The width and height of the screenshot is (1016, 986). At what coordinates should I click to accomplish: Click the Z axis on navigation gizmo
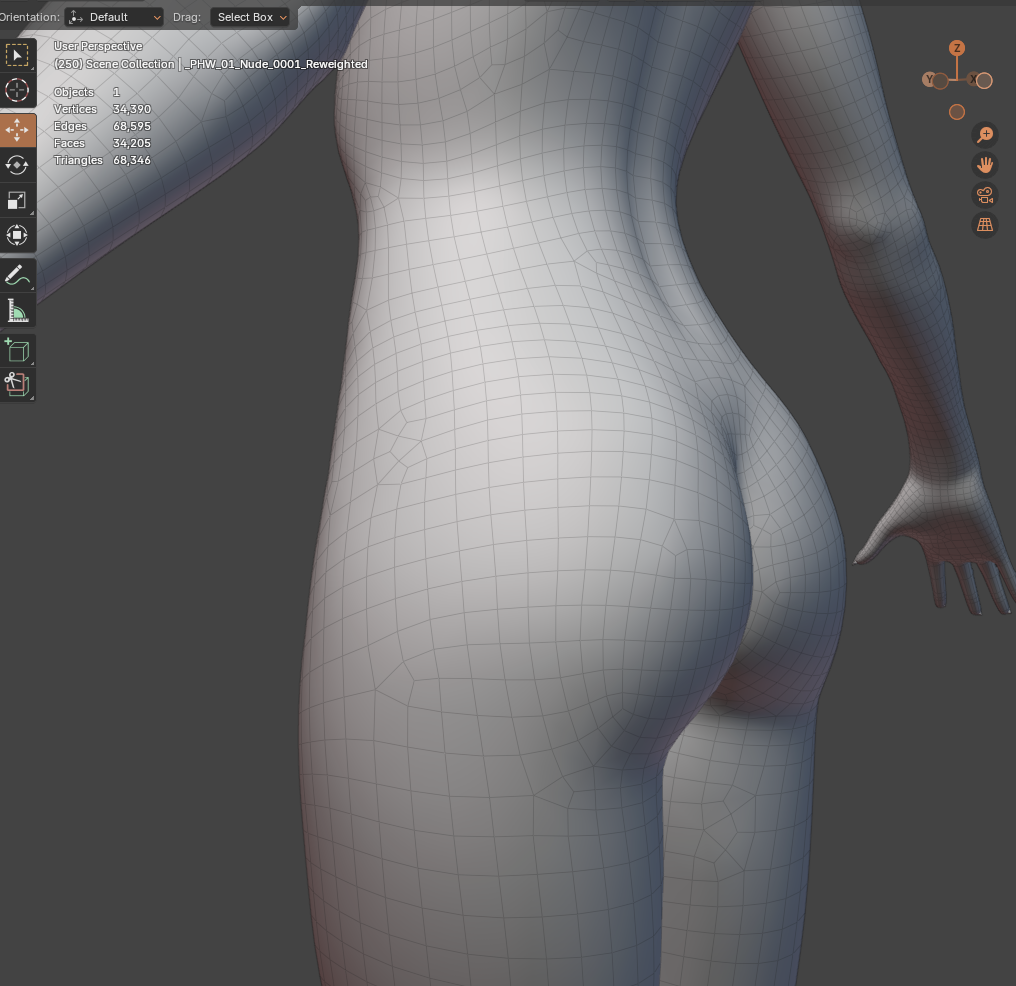pos(957,48)
